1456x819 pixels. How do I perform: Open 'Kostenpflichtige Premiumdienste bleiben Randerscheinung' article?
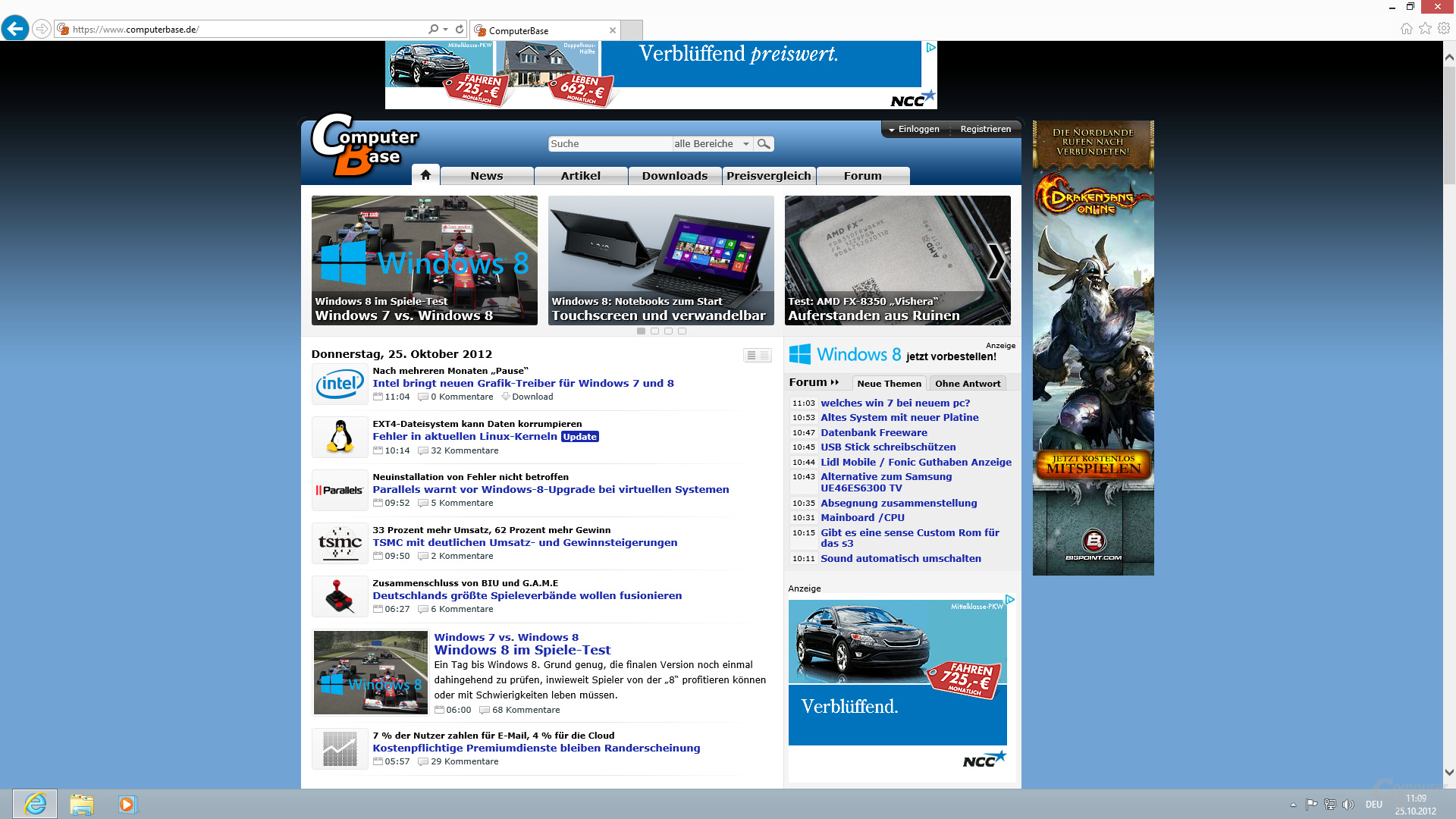pos(536,748)
